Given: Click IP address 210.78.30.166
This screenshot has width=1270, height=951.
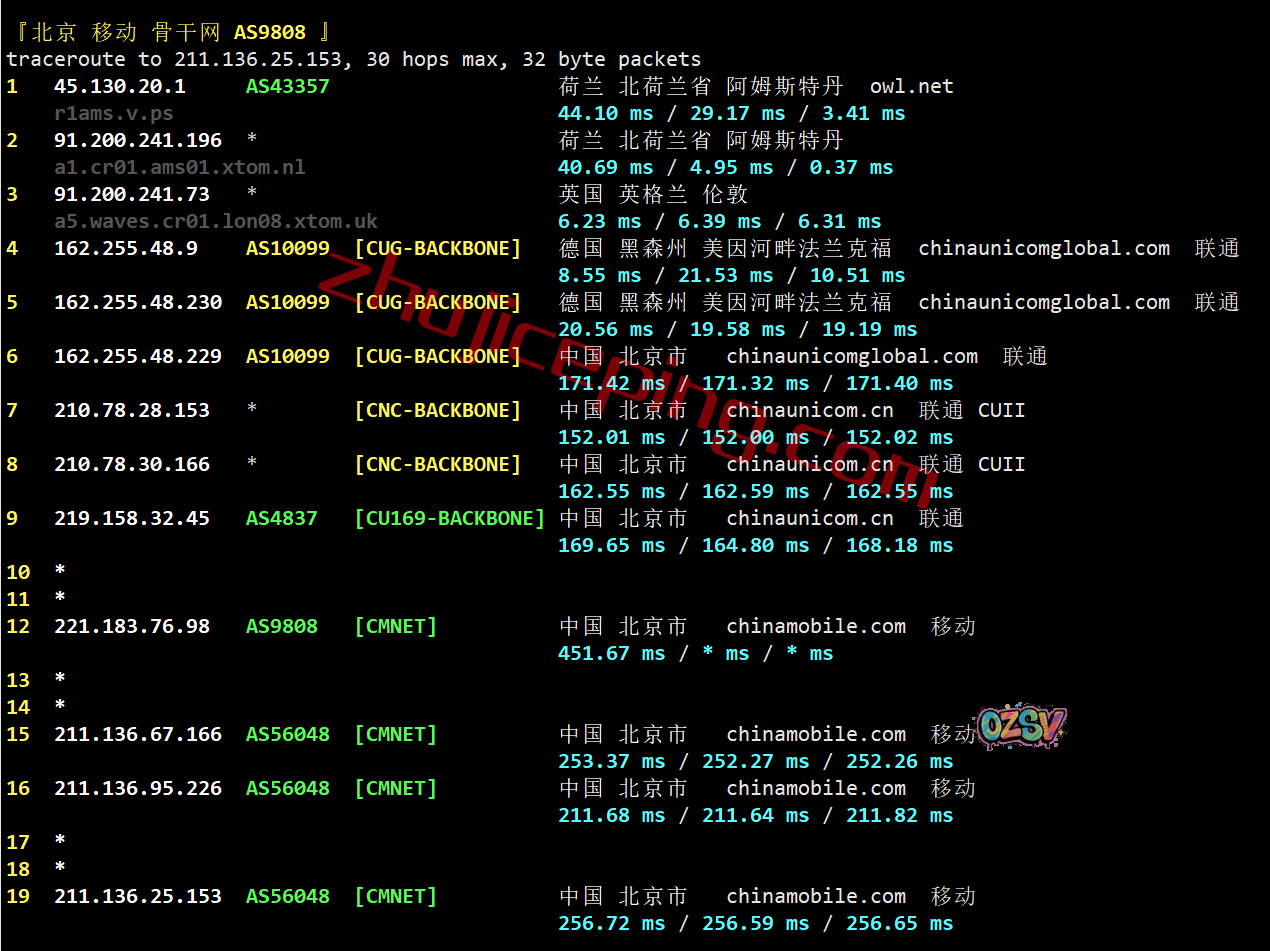Looking at the screenshot, I should [x=131, y=465].
